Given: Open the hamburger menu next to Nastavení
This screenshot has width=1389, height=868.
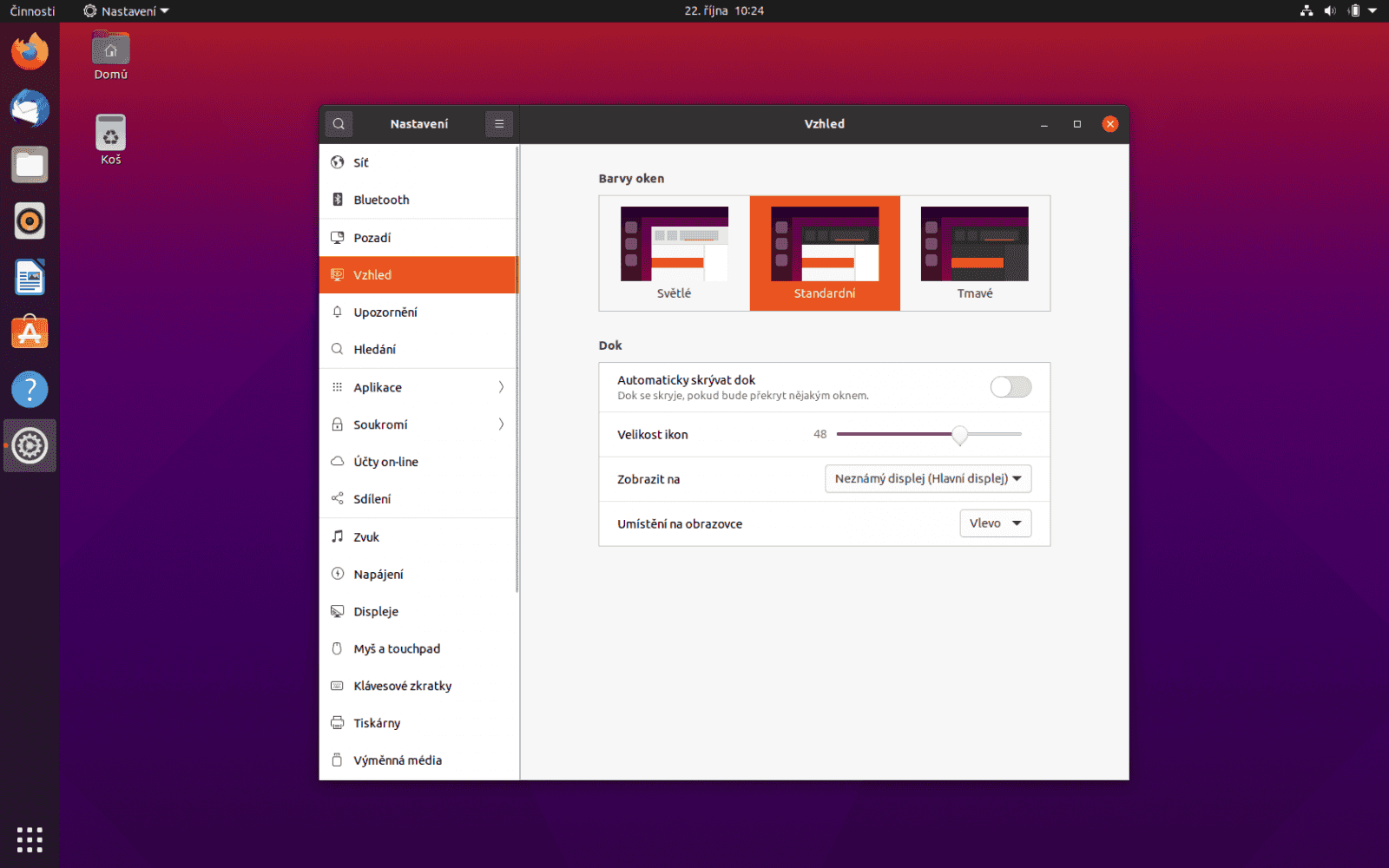Looking at the screenshot, I should tap(499, 123).
